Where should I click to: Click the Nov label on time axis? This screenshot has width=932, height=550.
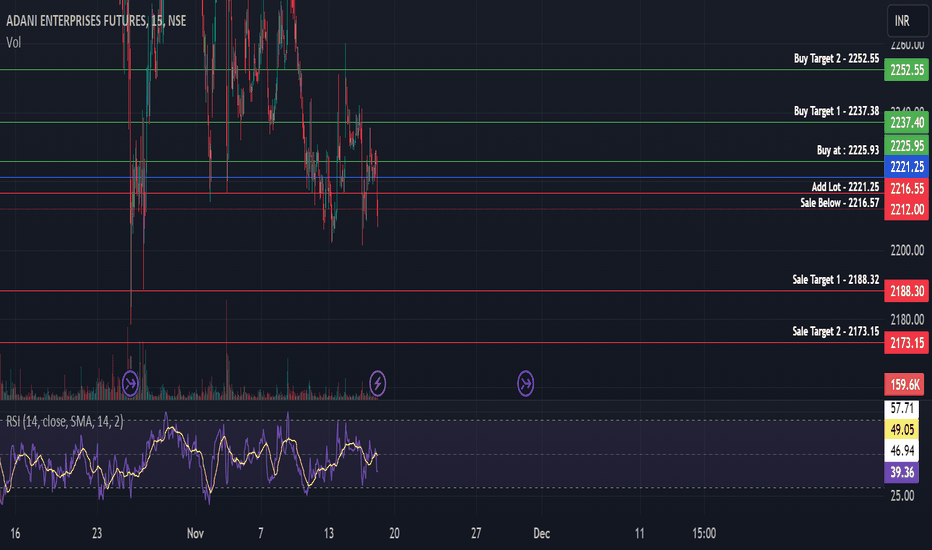point(195,533)
